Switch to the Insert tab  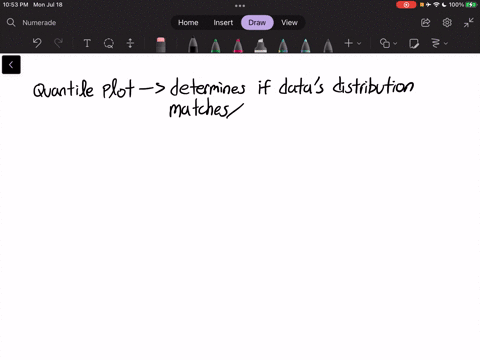coord(223,23)
